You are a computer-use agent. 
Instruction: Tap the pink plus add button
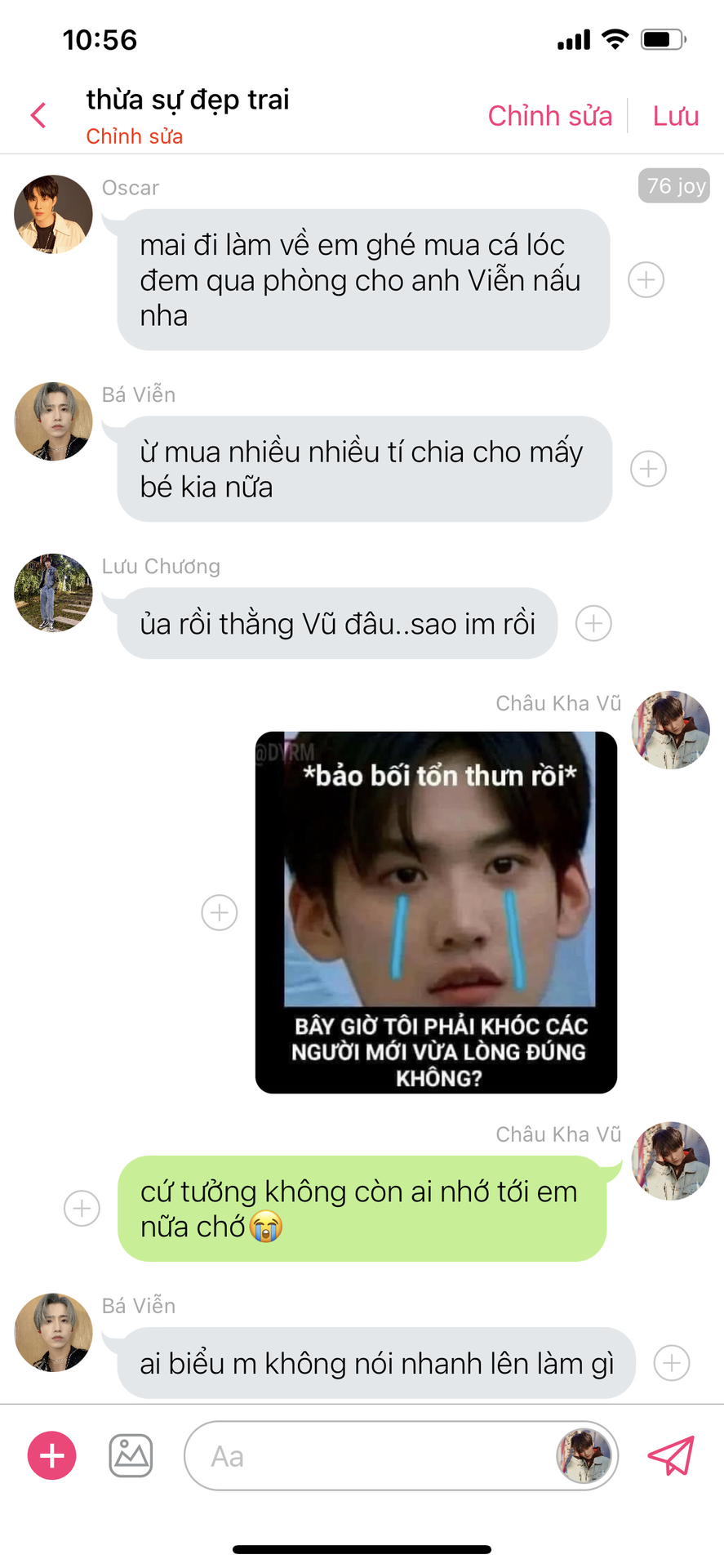pos(52,1455)
